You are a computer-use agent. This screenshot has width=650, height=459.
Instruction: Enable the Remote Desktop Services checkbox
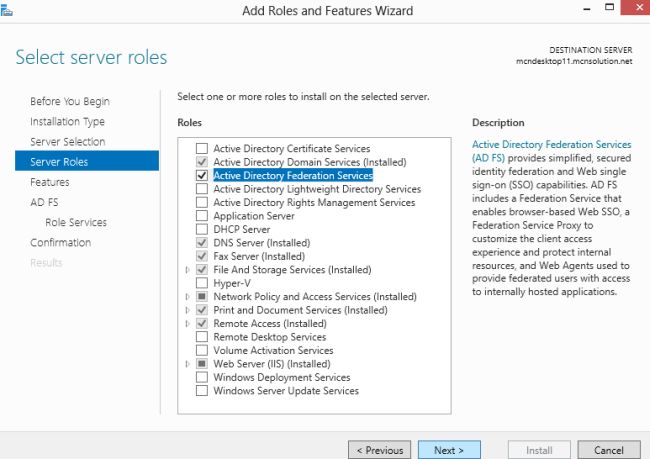point(202,337)
